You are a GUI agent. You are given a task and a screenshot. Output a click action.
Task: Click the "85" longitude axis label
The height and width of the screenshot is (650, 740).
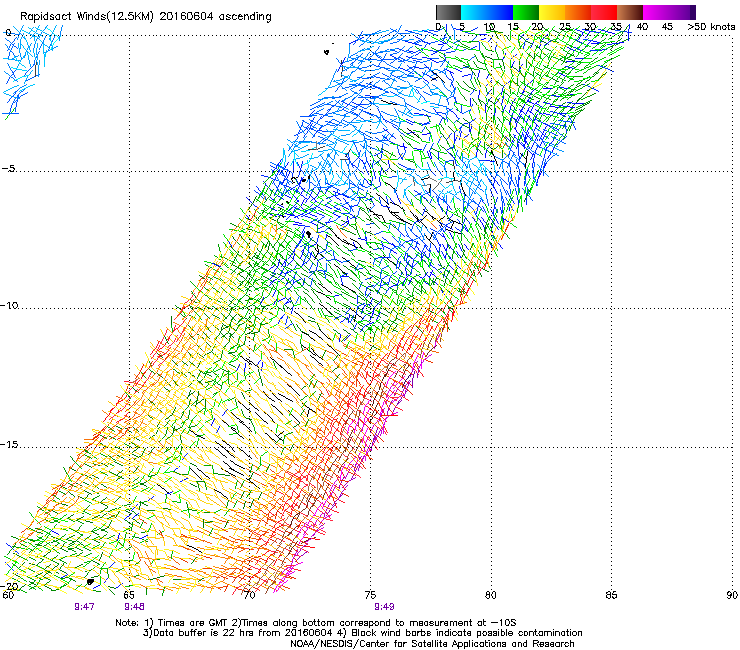coord(611,595)
